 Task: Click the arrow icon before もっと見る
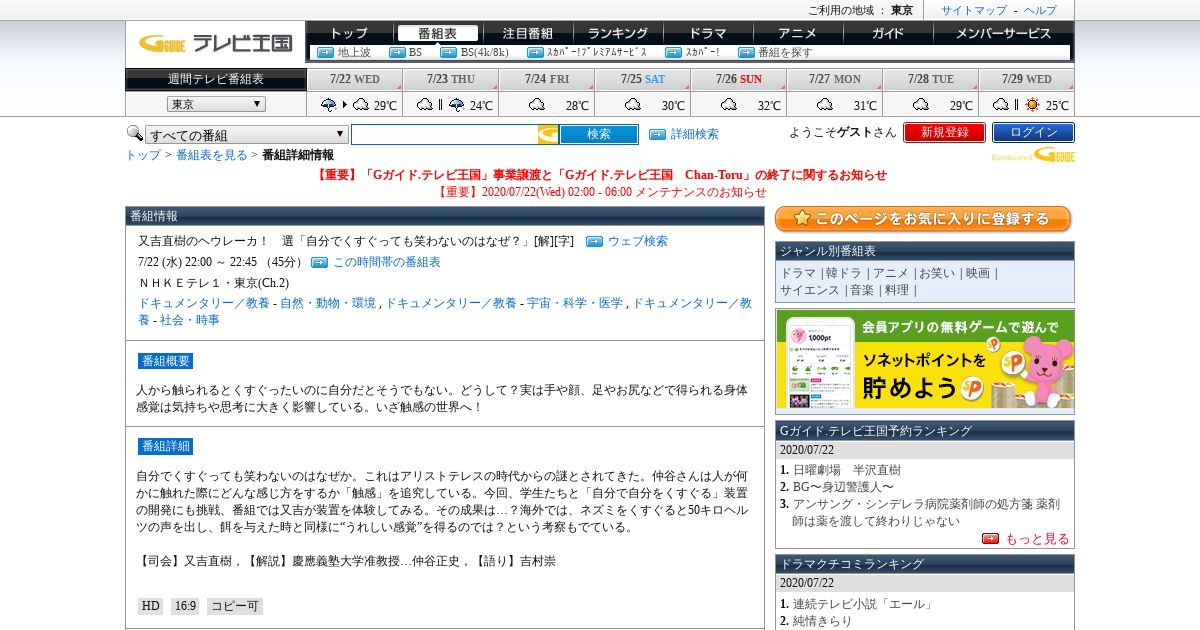[x=990, y=538]
